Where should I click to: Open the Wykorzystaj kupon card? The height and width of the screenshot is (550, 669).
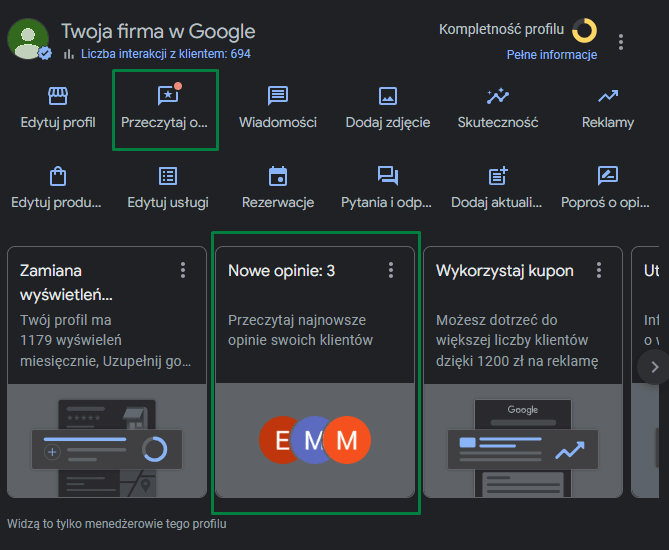(x=523, y=372)
